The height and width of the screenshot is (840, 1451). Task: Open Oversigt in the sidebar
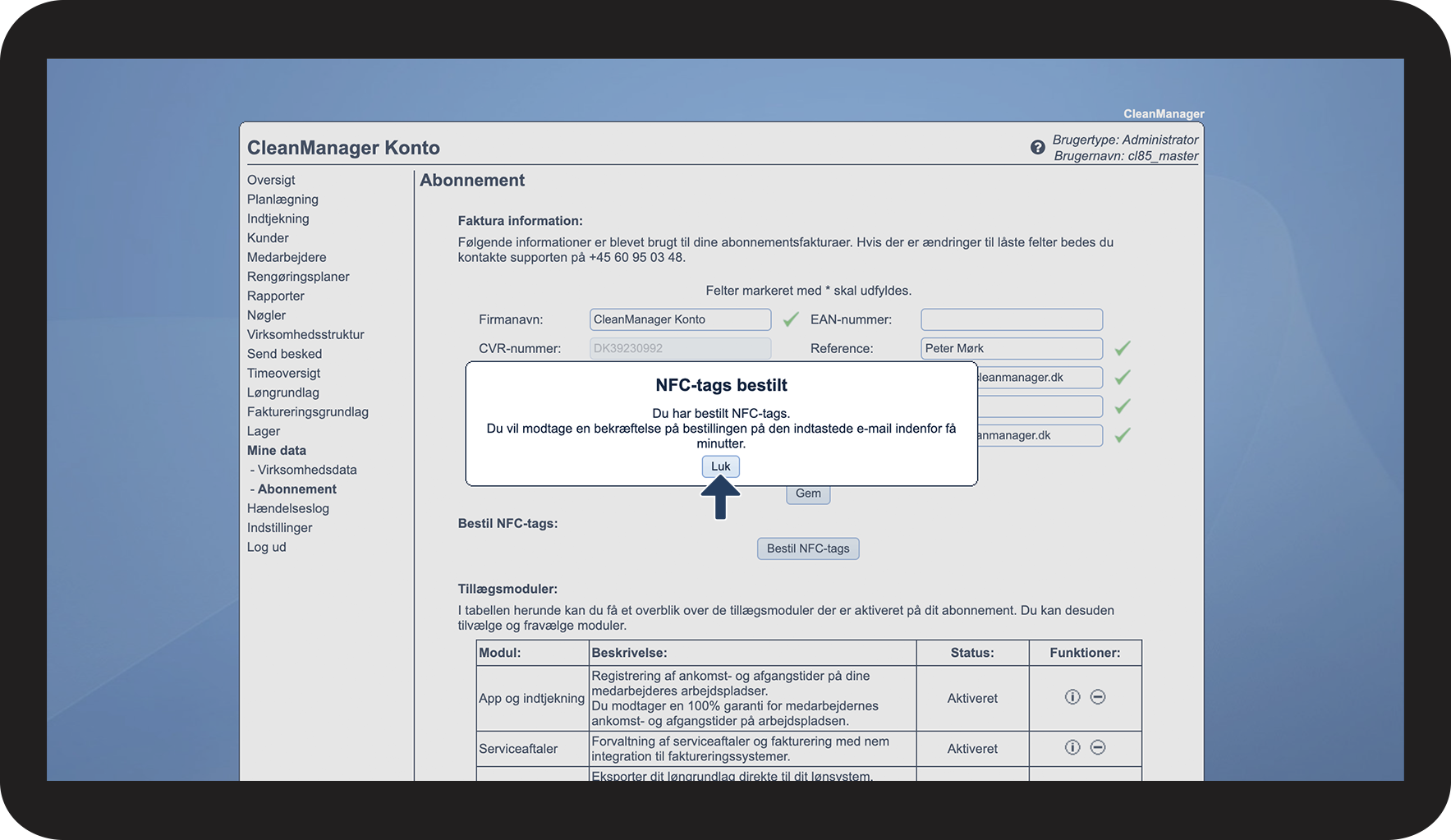click(x=271, y=180)
